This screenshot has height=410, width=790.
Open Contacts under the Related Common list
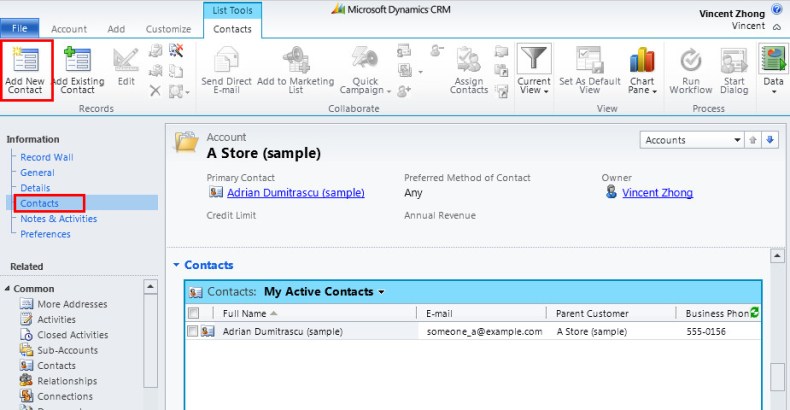pos(56,366)
